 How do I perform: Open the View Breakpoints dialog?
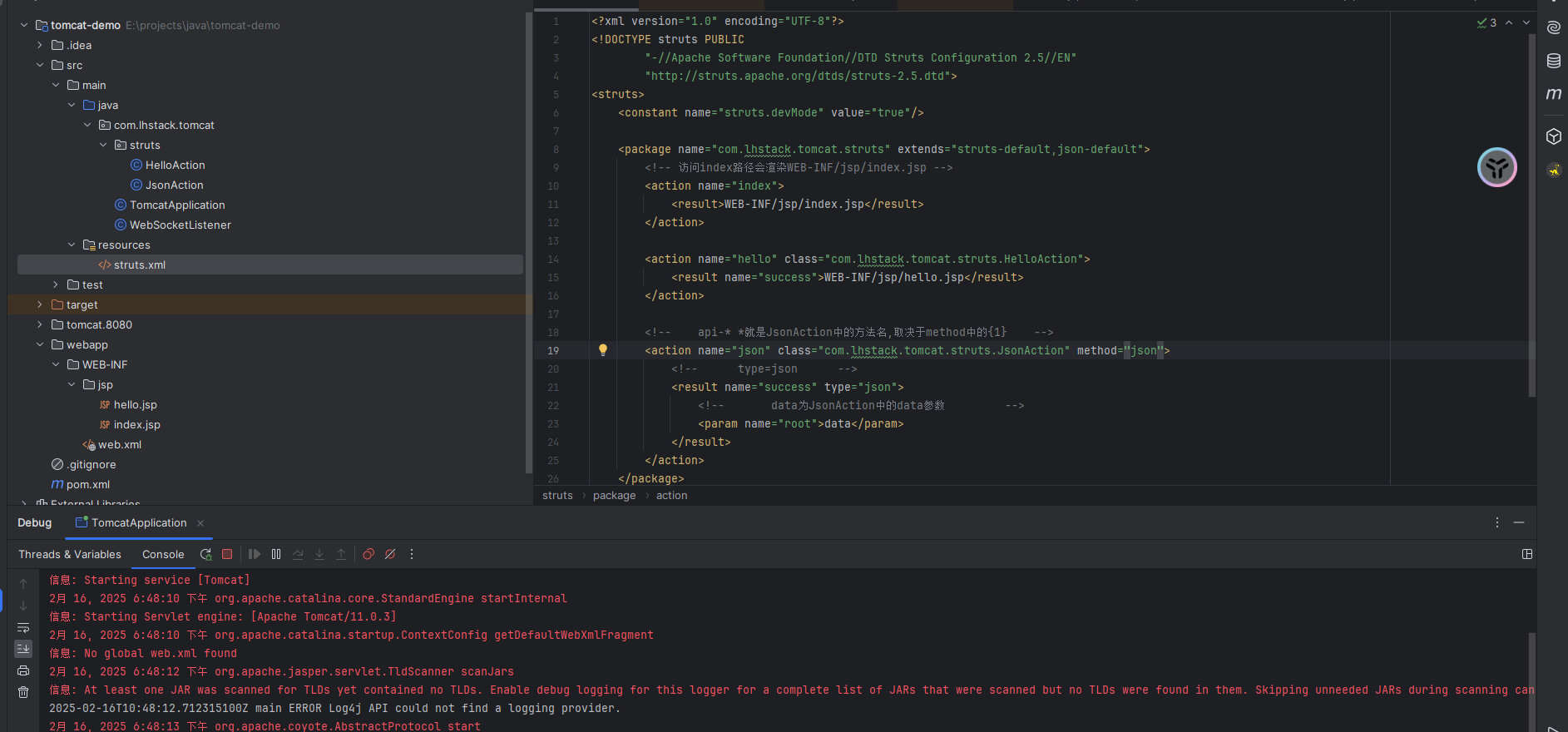point(369,554)
